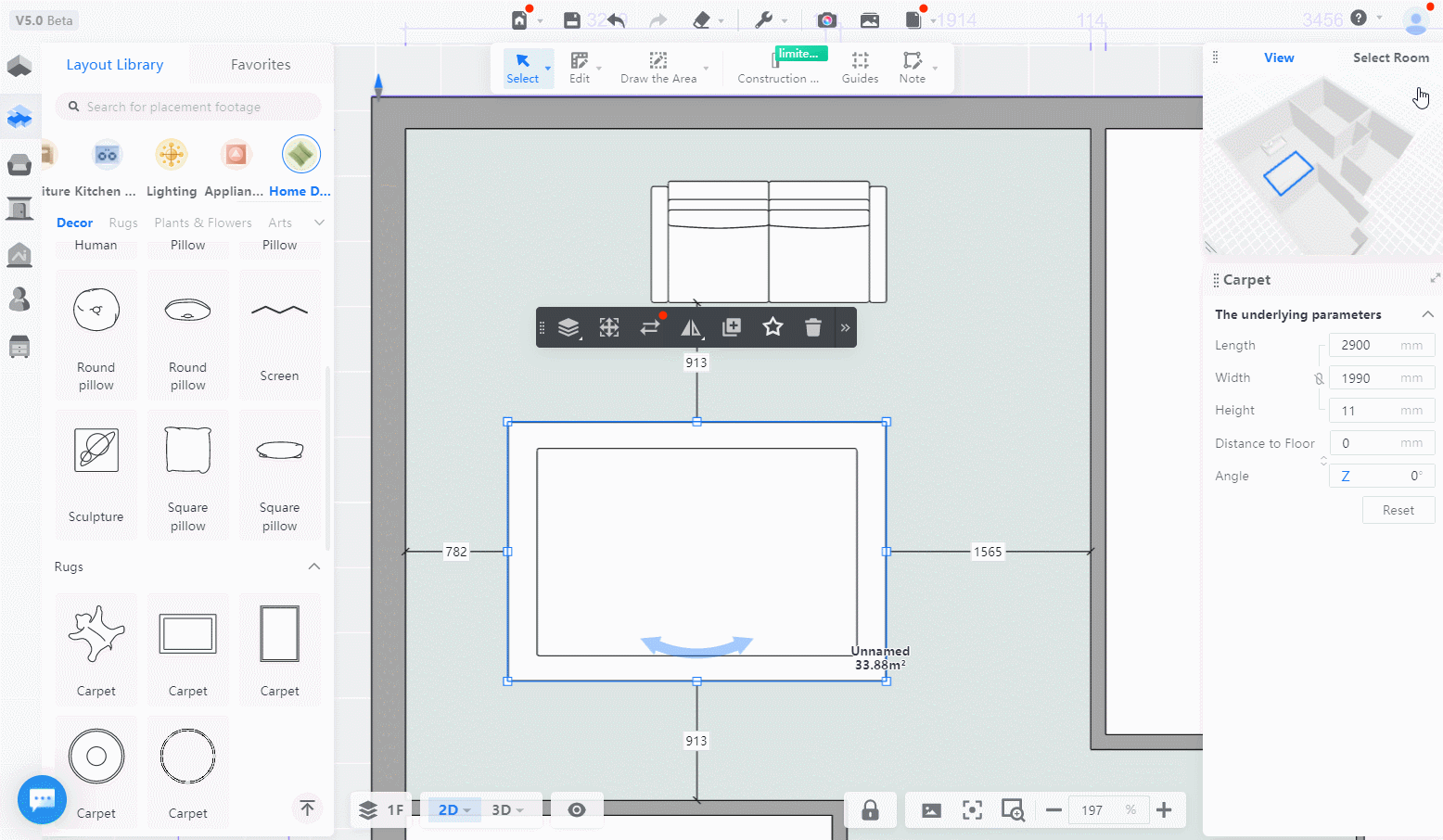The image size is (1443, 840).
Task: Click the Reset button
Action: 1398,510
